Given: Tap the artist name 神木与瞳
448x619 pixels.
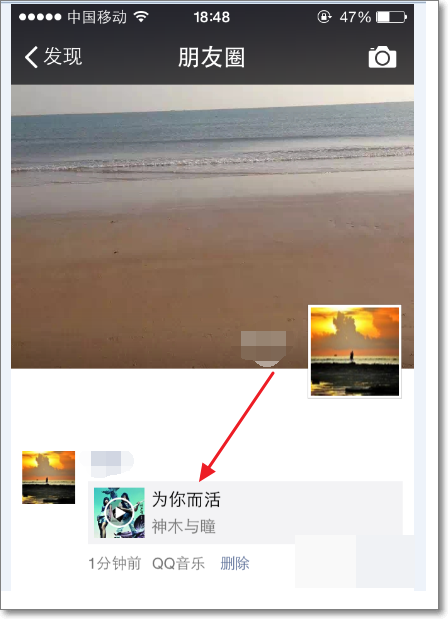Looking at the screenshot, I should [184, 526].
